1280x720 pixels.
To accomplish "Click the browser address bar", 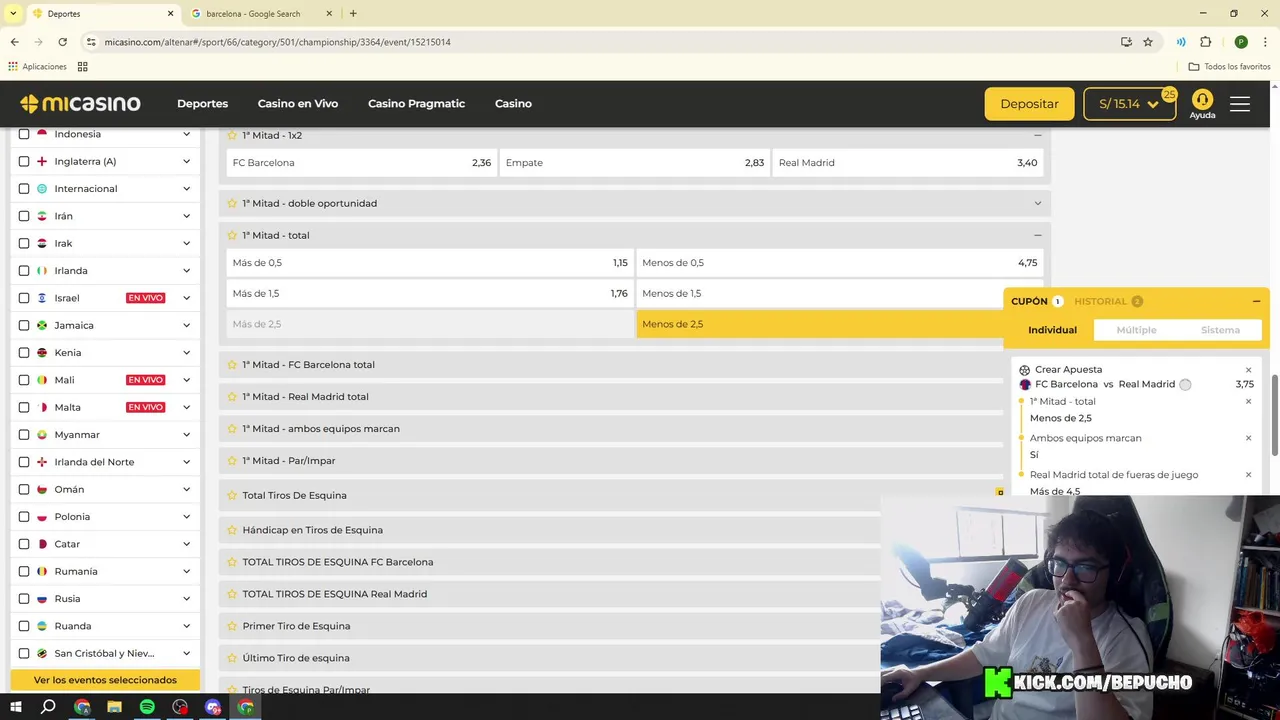I will pos(600,42).
